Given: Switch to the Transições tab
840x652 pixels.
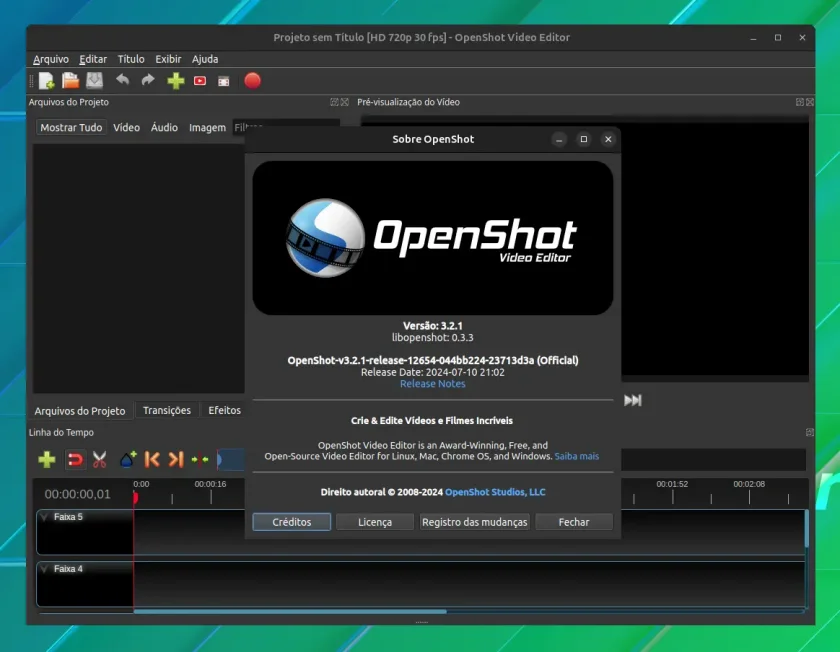Looking at the screenshot, I should (167, 410).
